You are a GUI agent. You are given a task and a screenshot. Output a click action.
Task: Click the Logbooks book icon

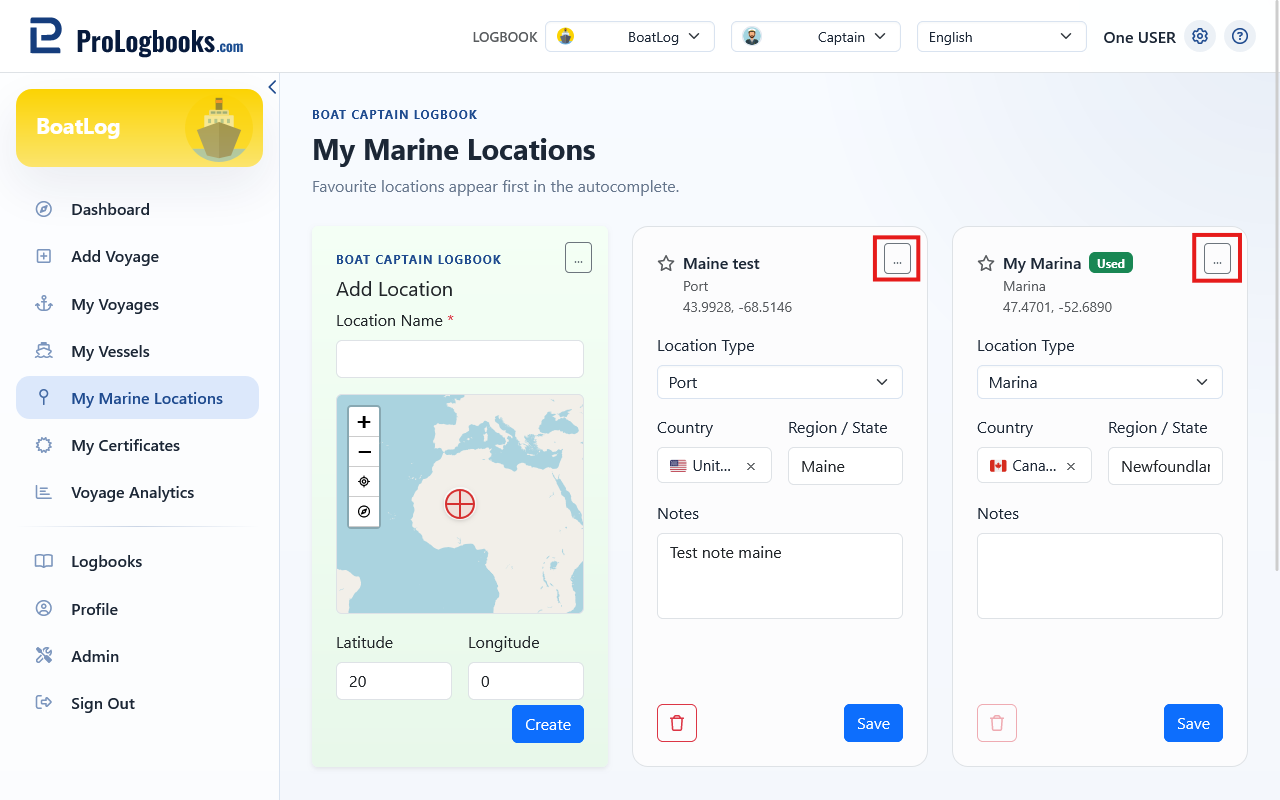44,561
